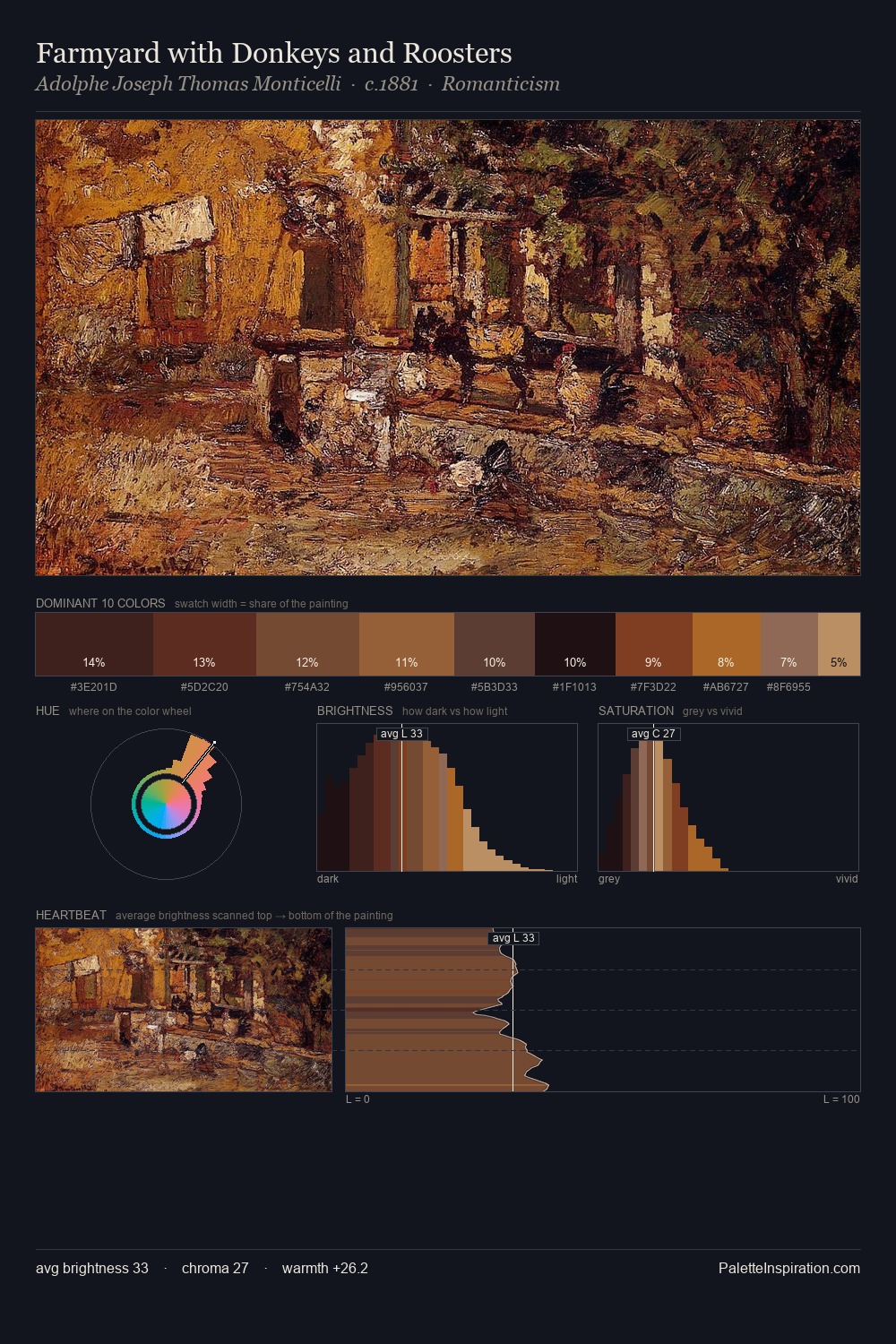This screenshot has width=896, height=1344.
Task: Click the light tan swatch showing 5%
Action: click(x=839, y=644)
